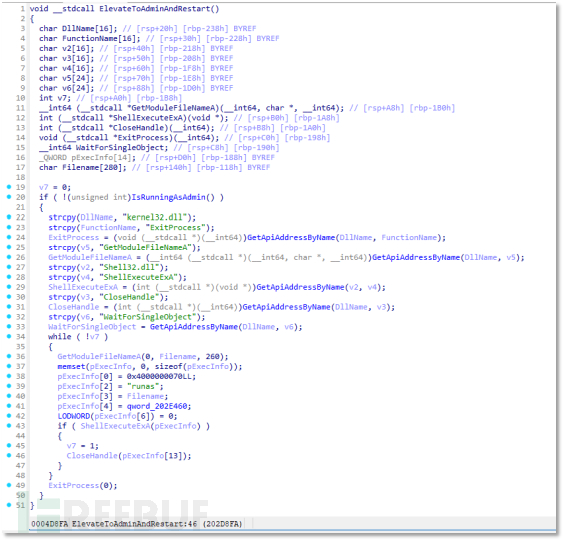The width and height of the screenshot is (563, 540).
Task: Click line number 1 in the gutter
Action: pos(23,9)
